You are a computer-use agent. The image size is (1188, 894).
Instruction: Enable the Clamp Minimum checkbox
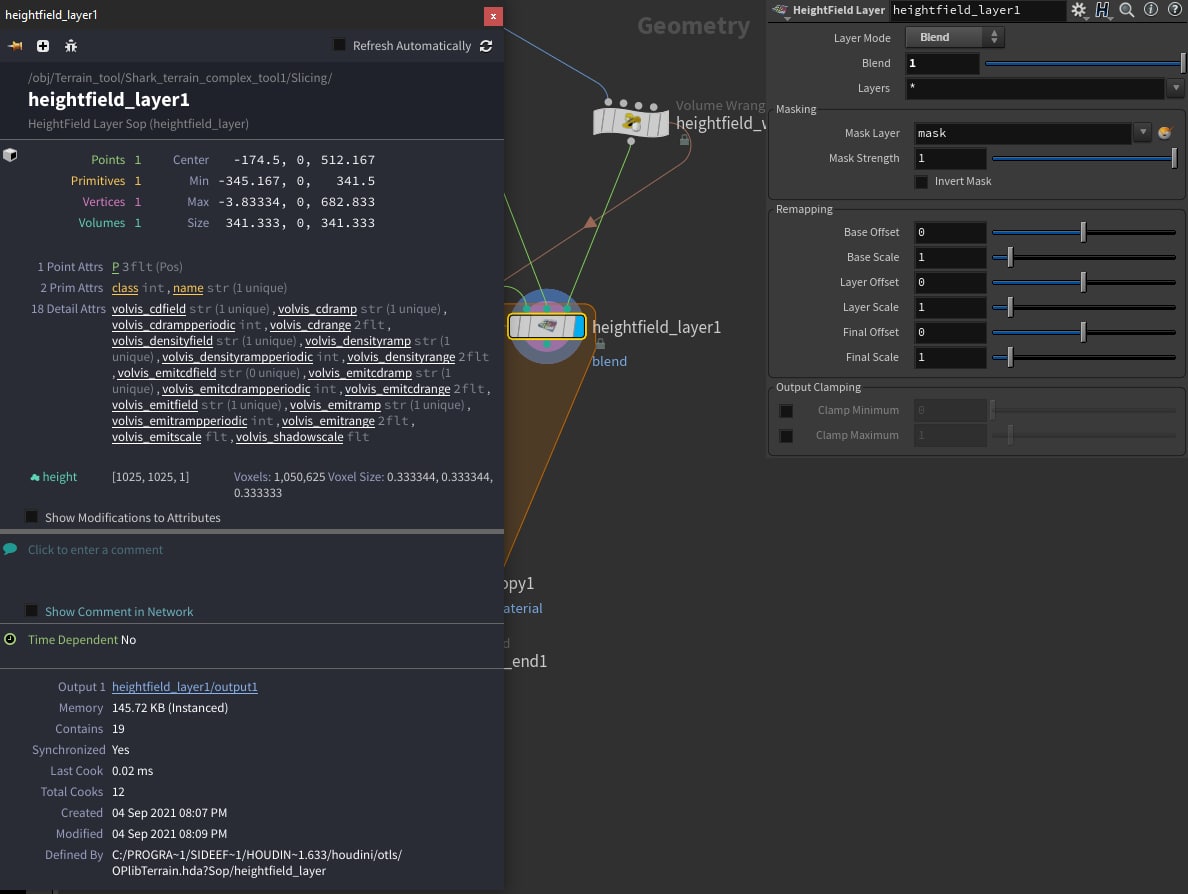(x=786, y=411)
